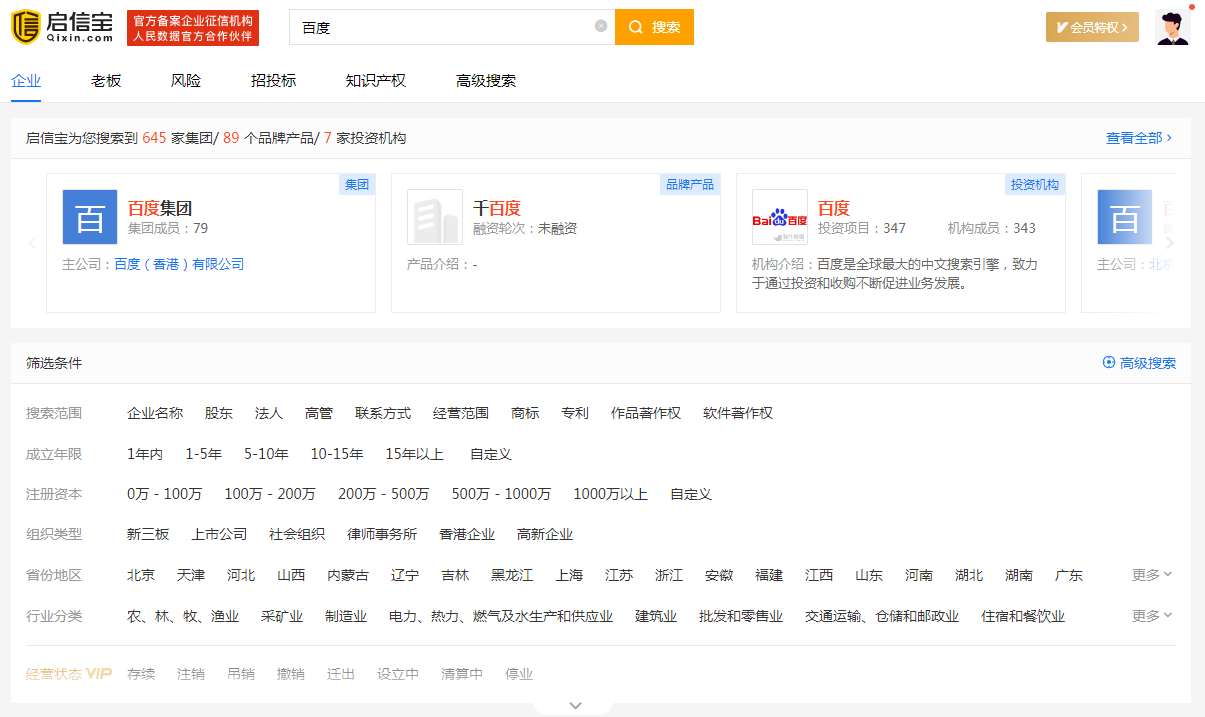This screenshot has width=1205, height=717.
Task: Filter by province 广东
Action: coord(1069,575)
